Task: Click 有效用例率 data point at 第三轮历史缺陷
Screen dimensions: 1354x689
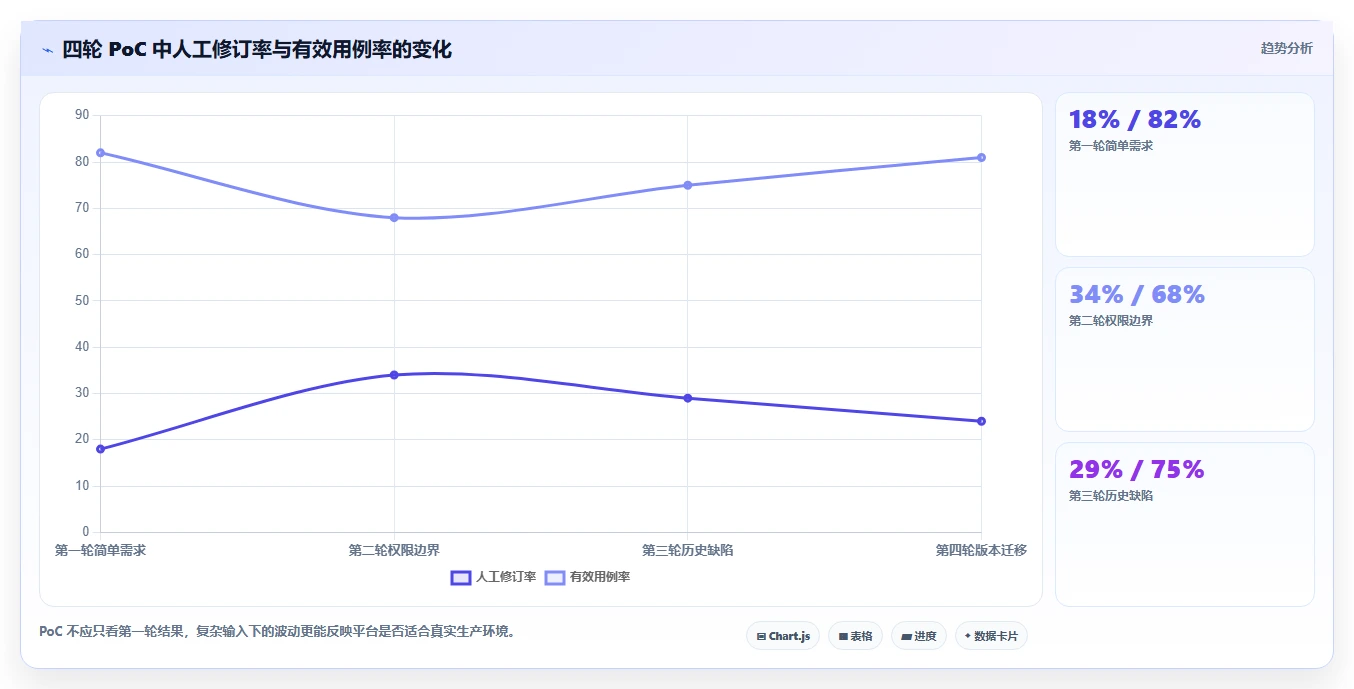Action: pos(687,185)
